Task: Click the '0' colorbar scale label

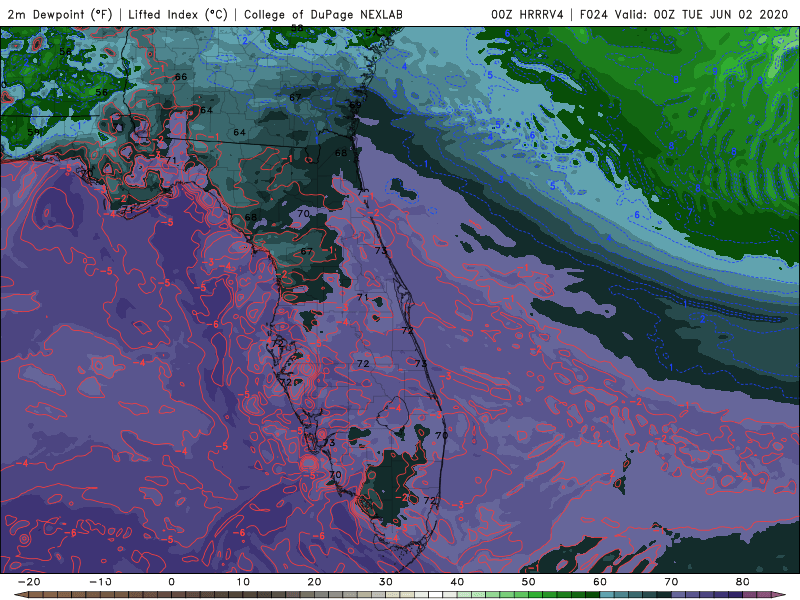Action: coord(171,582)
